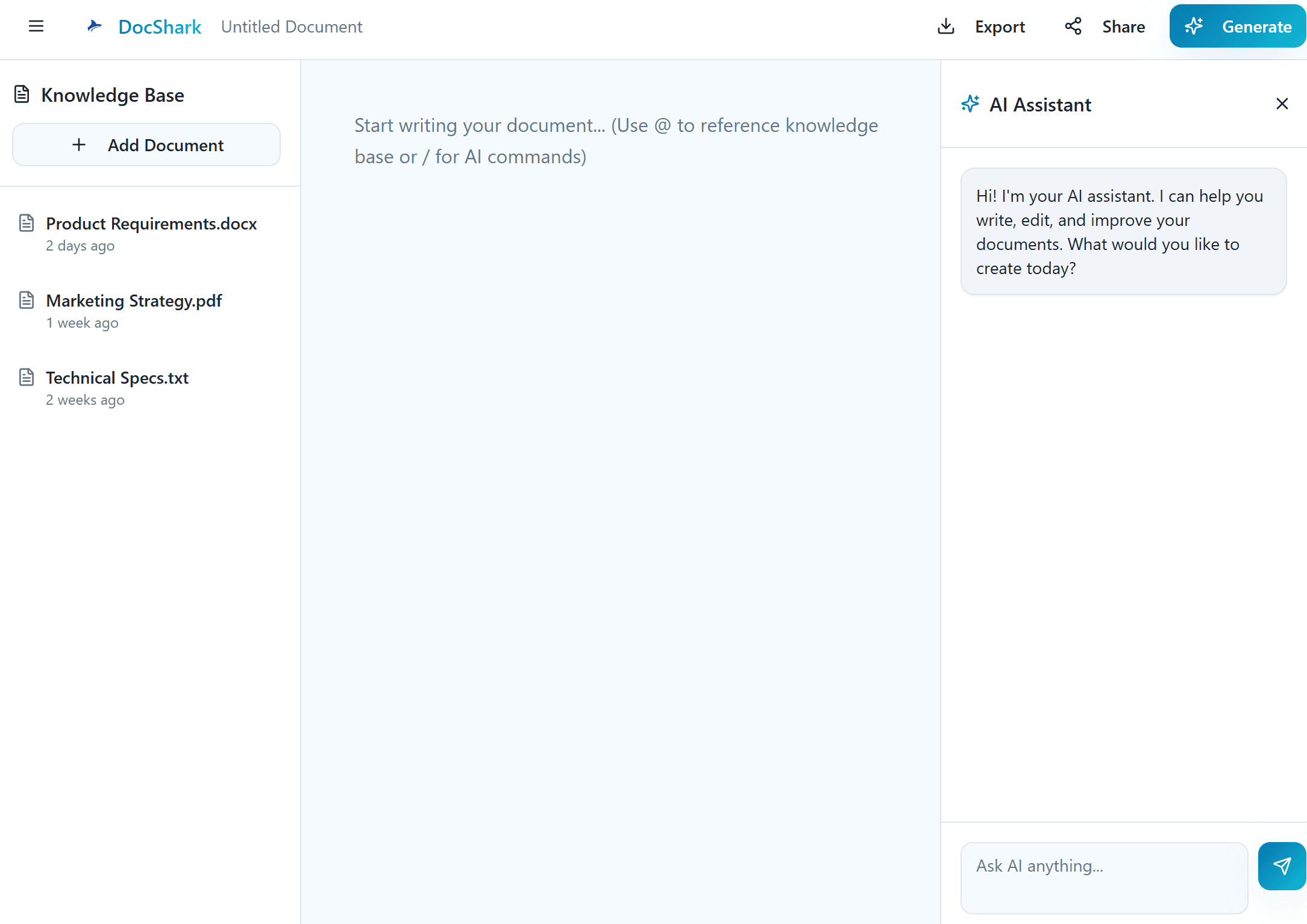The image size is (1307, 924).
Task: Click Add Document button
Action: pos(146,145)
